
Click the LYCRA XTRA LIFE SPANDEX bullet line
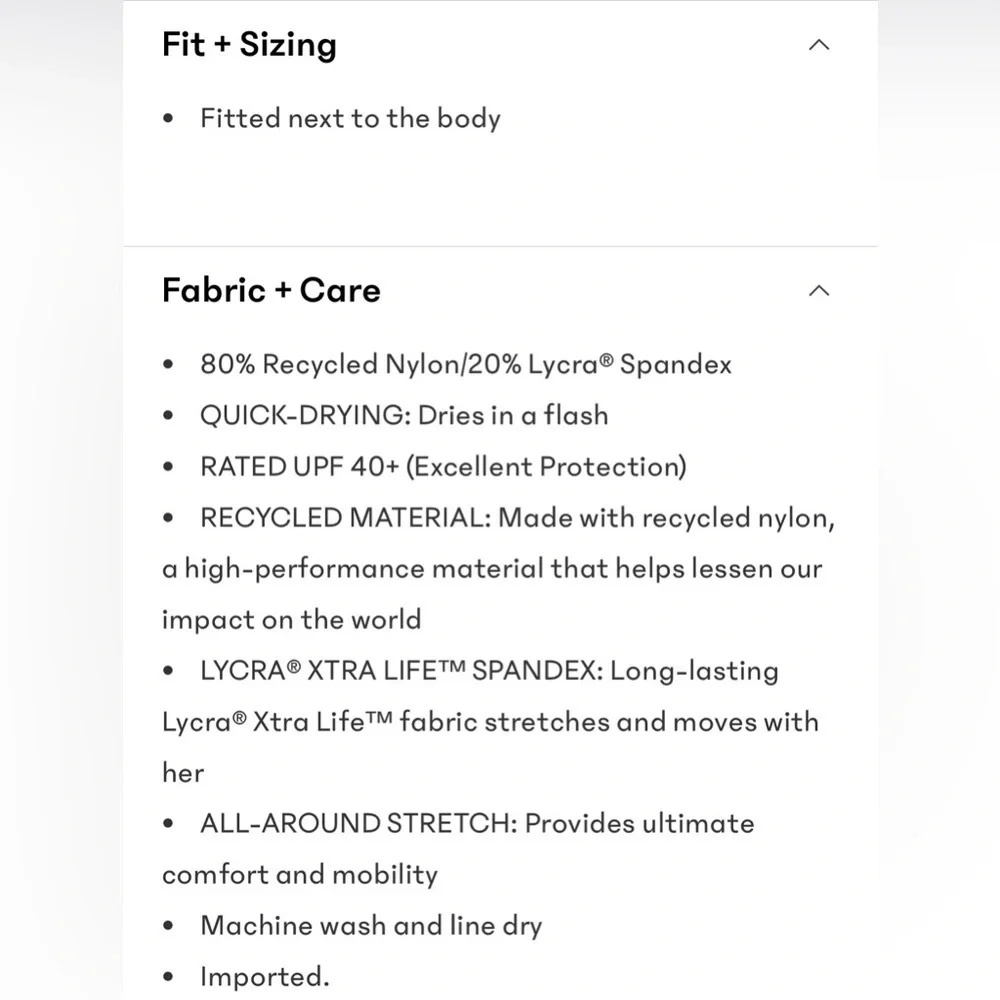489,670
